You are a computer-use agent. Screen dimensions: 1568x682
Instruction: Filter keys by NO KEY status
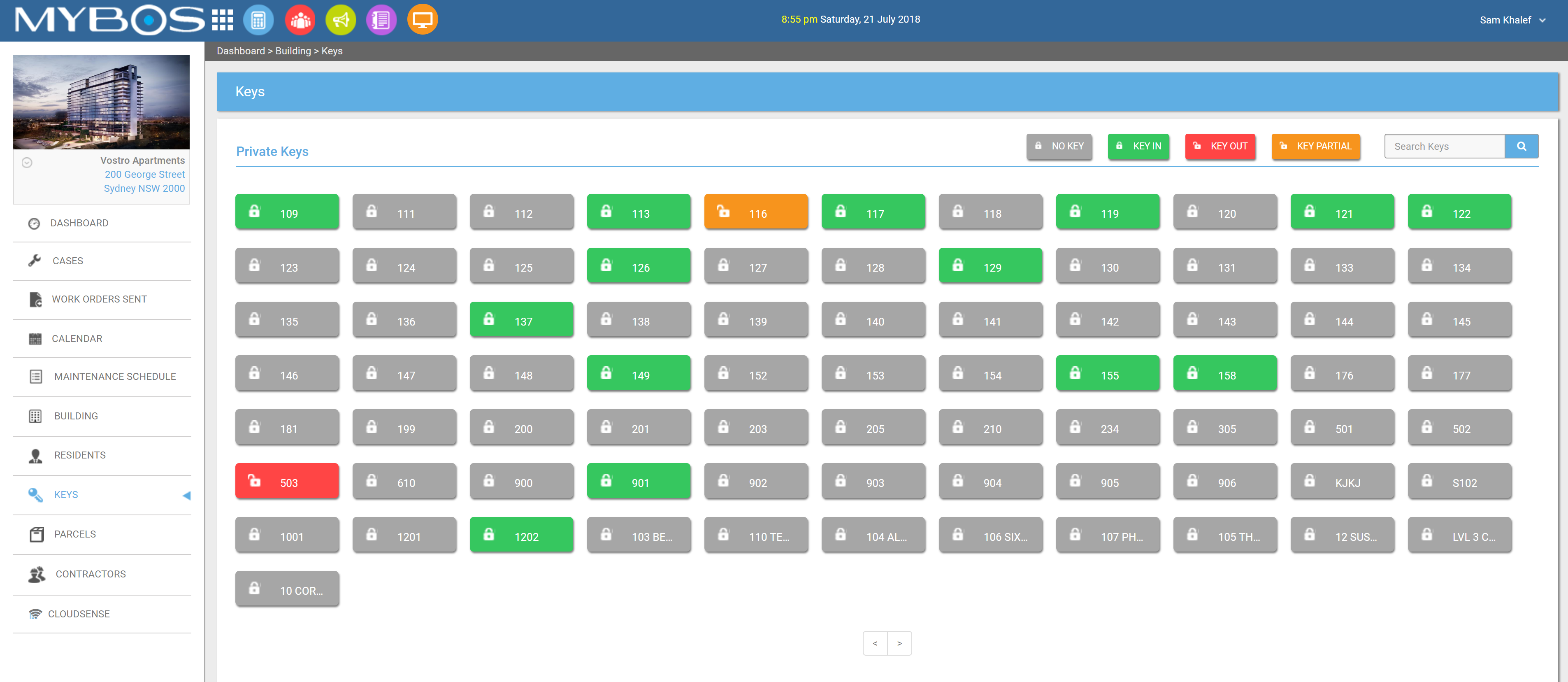(x=1059, y=146)
